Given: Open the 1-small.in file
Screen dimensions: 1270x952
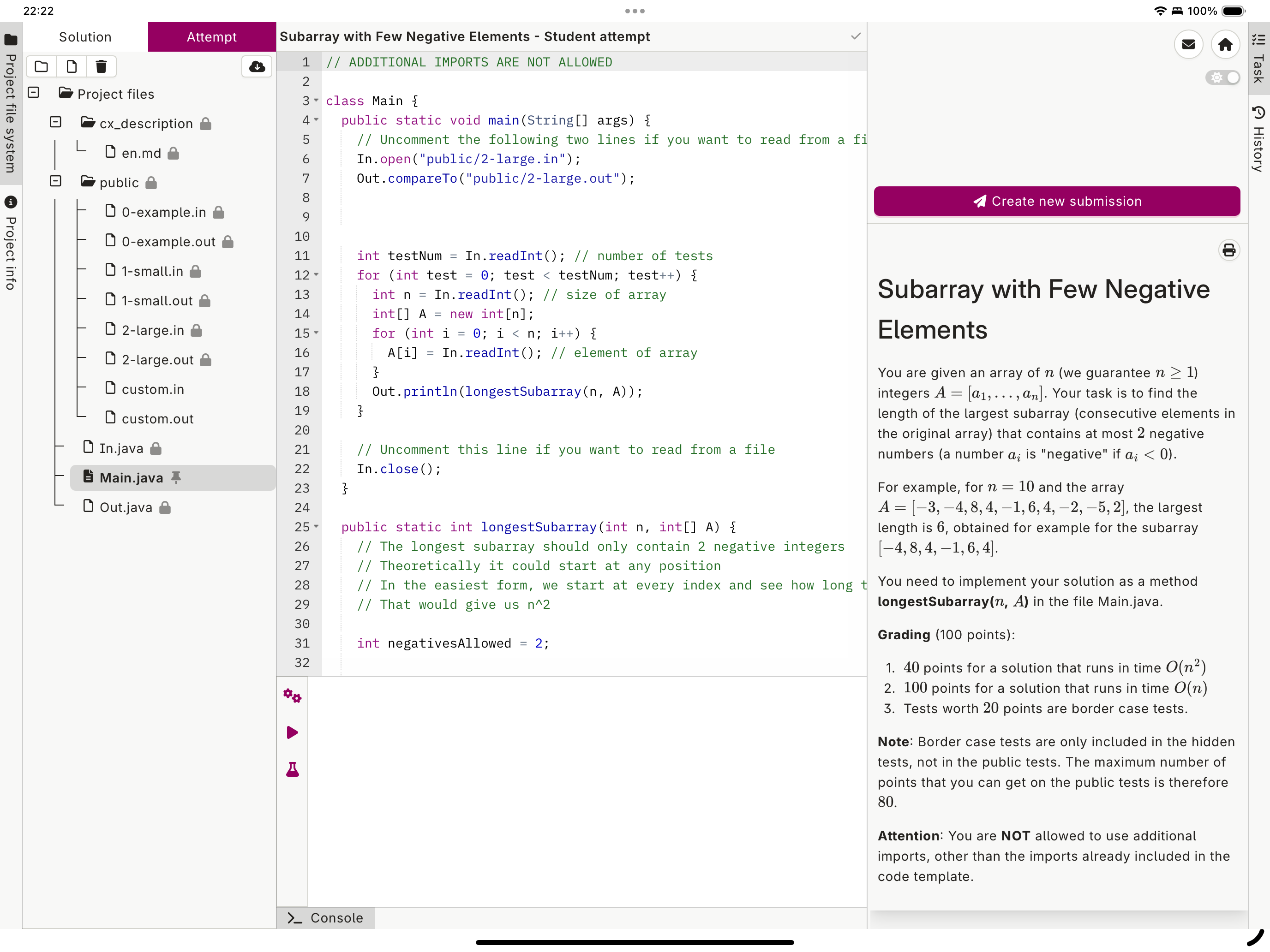Looking at the screenshot, I should point(152,271).
